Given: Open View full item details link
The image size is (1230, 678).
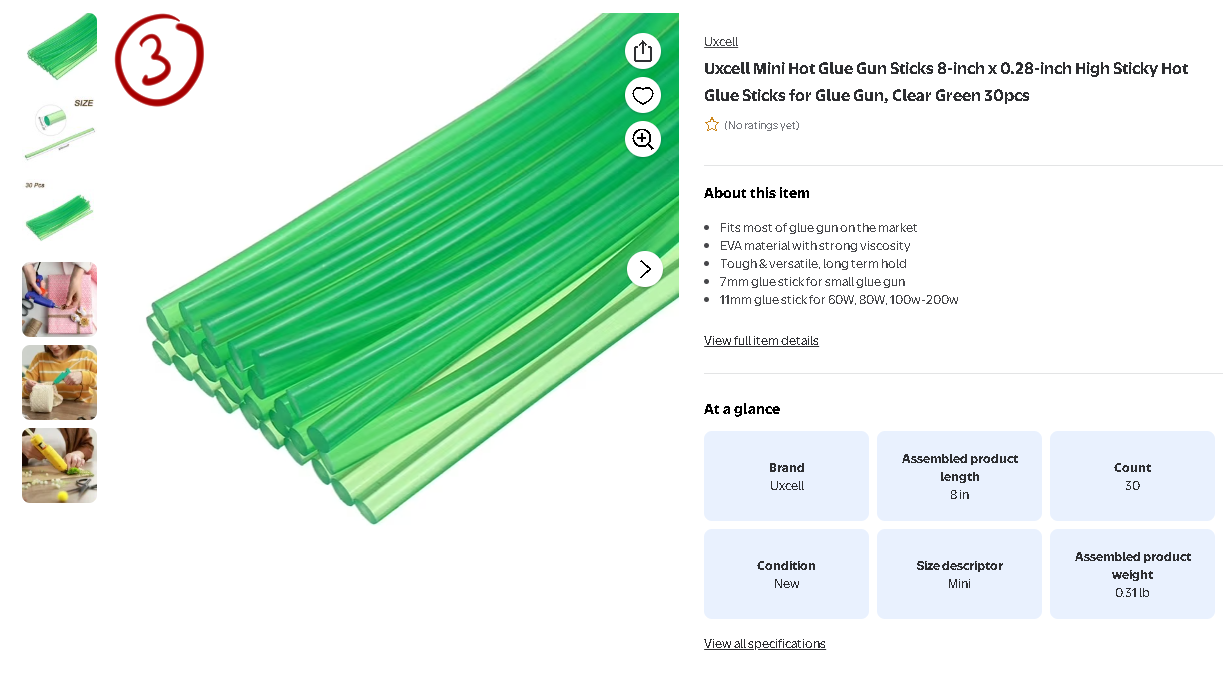Looking at the screenshot, I should point(761,341).
